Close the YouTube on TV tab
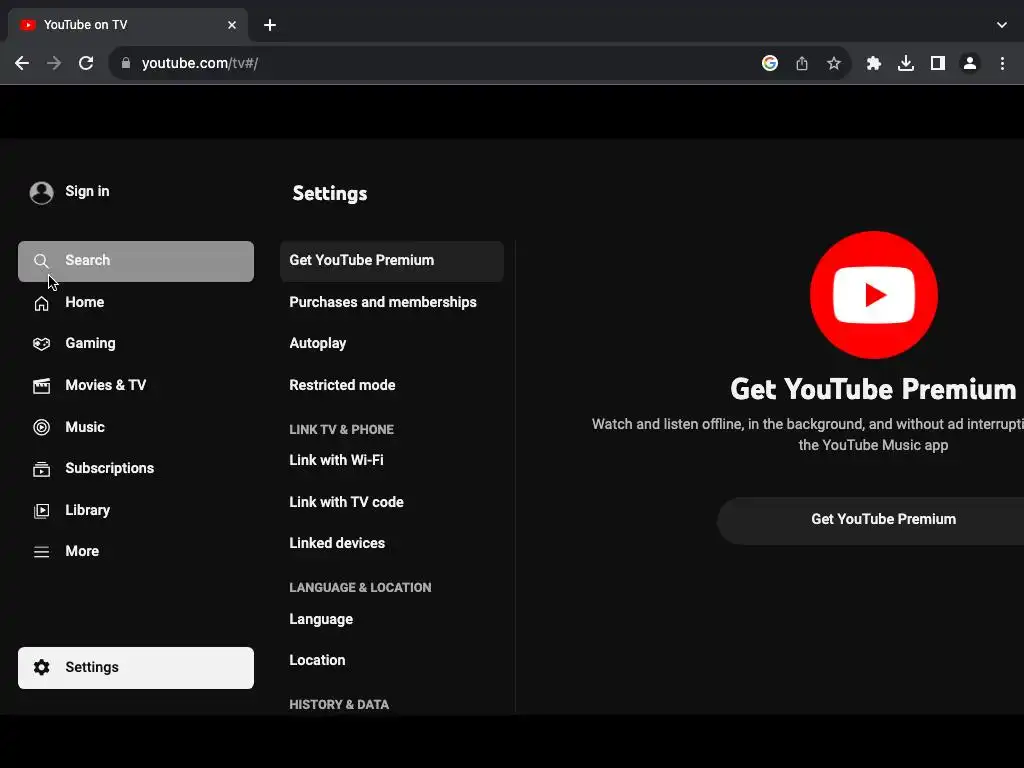The height and width of the screenshot is (768, 1024). pyautogui.click(x=232, y=25)
